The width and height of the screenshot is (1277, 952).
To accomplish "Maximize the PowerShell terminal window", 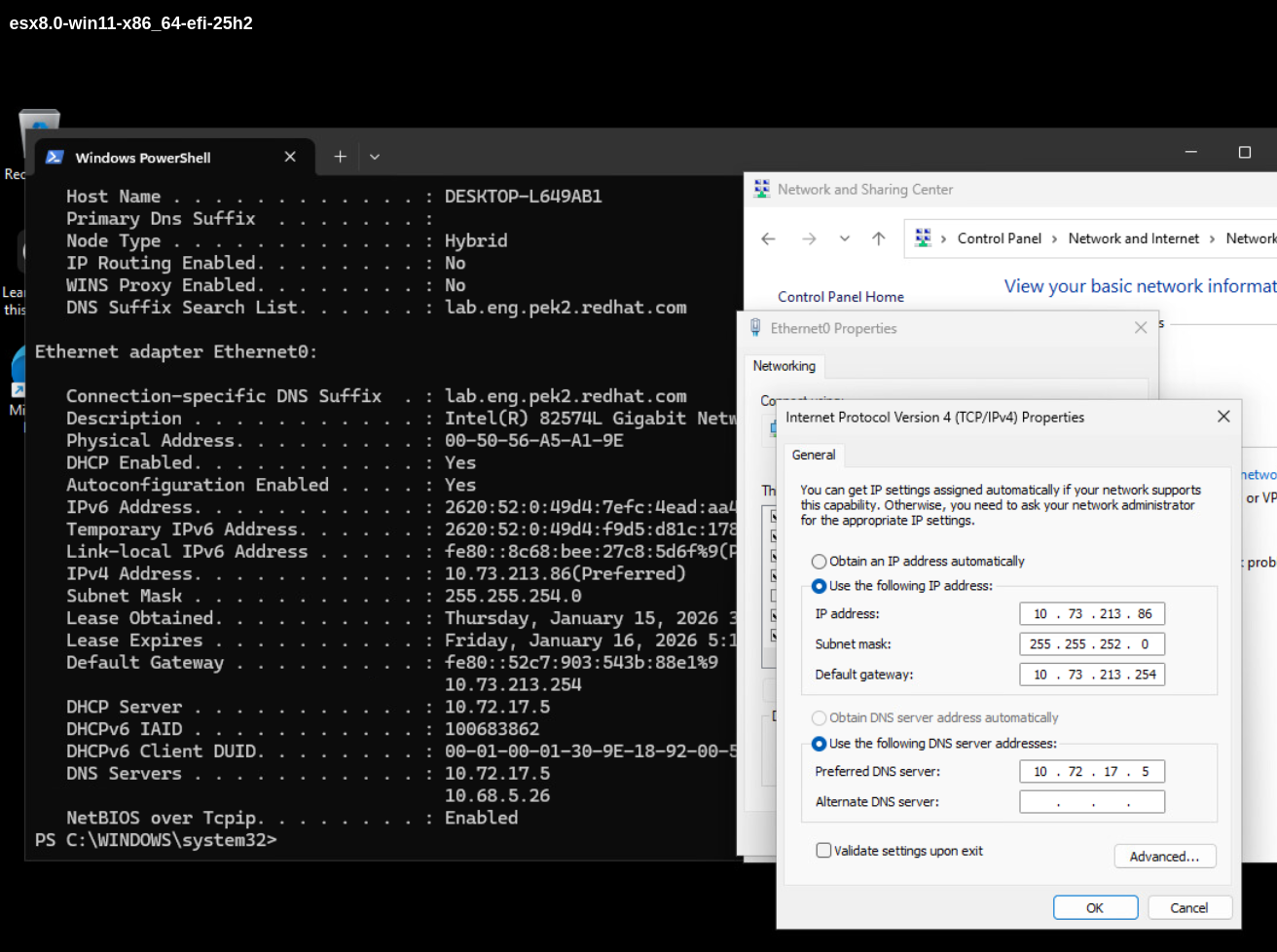I will coord(1244,153).
